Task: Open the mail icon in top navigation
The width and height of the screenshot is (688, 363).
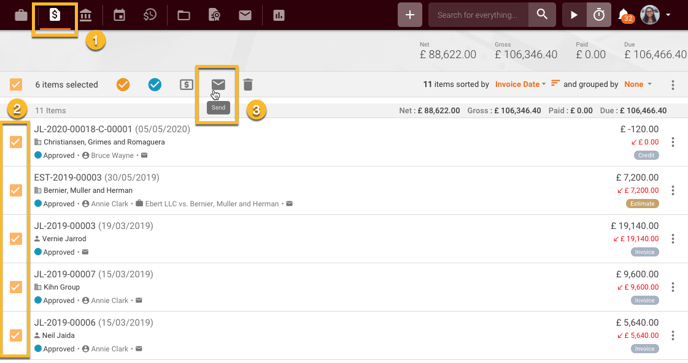Action: pos(245,15)
